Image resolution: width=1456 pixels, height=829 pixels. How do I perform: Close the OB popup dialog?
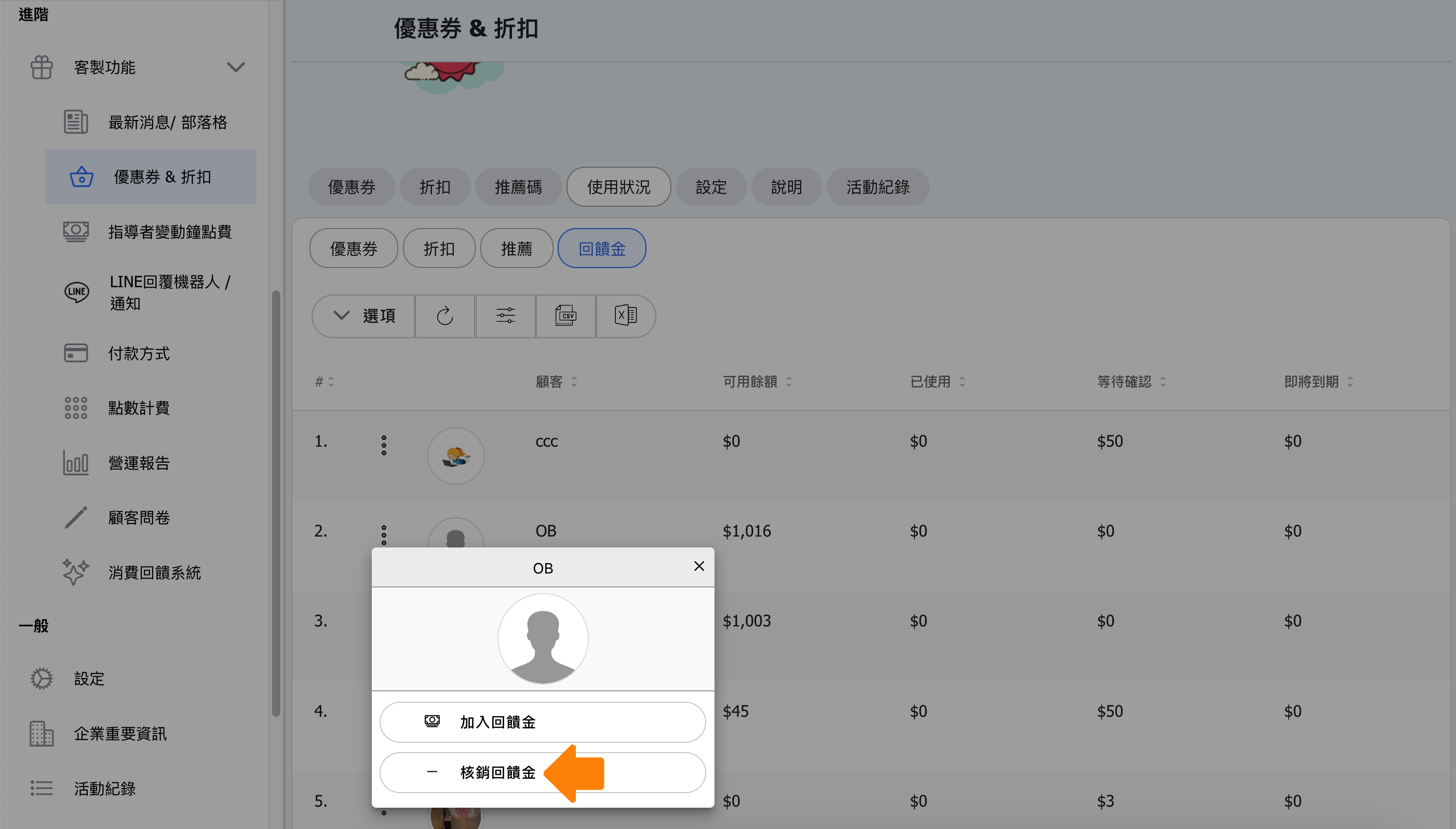pyautogui.click(x=699, y=566)
